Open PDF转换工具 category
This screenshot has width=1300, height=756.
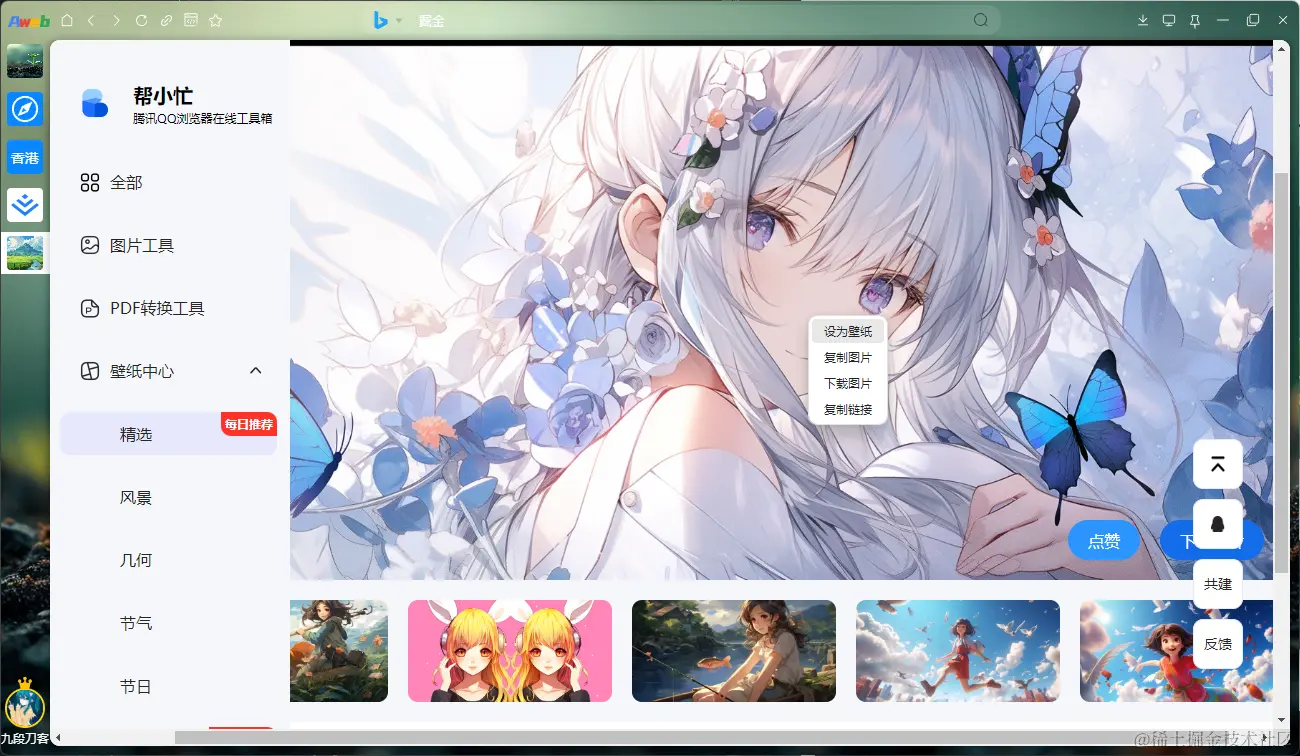(157, 309)
